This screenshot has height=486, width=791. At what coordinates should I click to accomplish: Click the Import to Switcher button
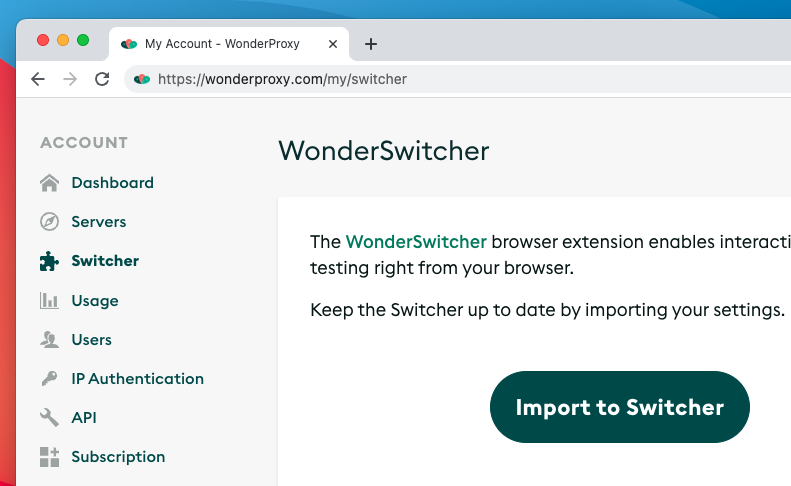coord(619,407)
